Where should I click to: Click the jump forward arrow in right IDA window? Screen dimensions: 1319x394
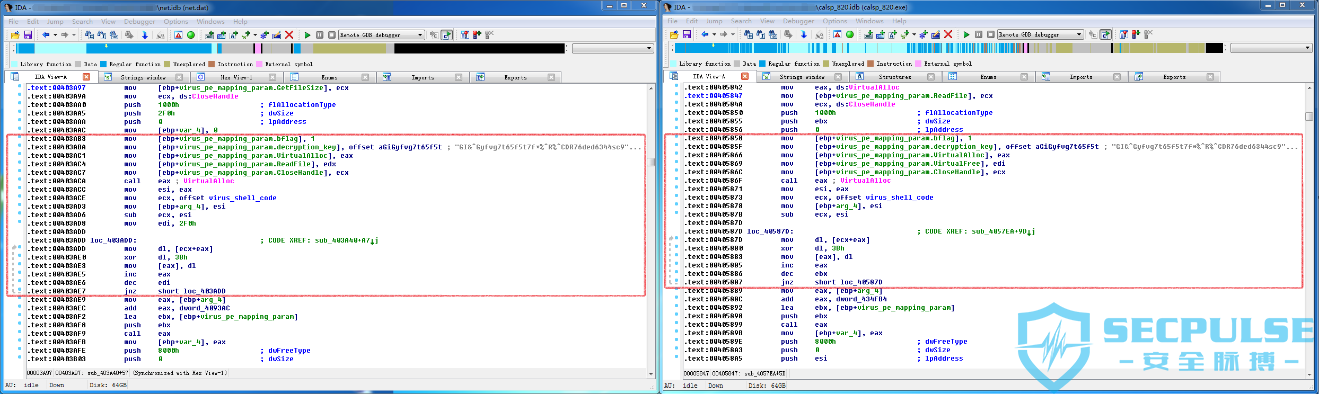723,35
